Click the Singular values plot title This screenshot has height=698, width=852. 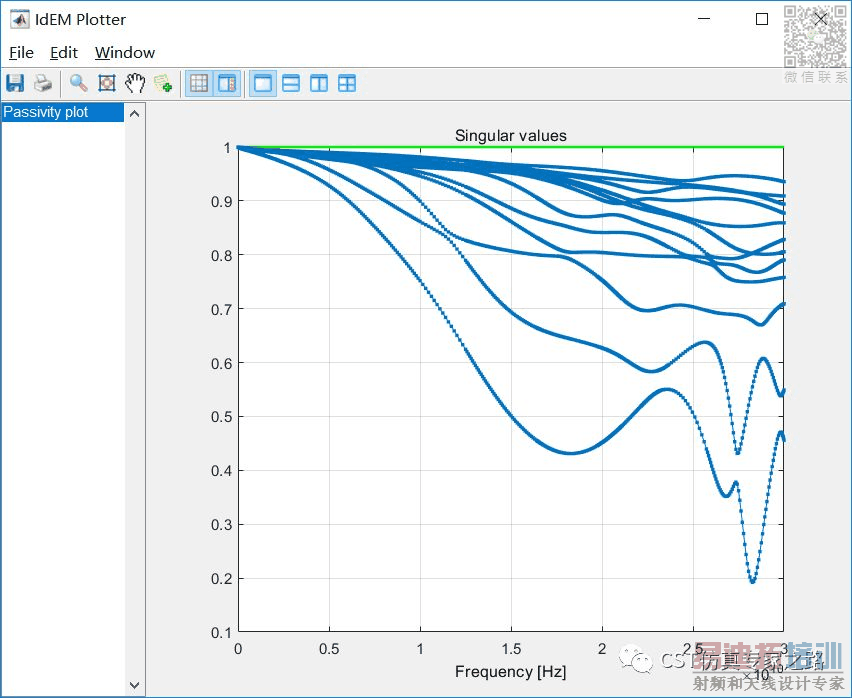[511, 136]
